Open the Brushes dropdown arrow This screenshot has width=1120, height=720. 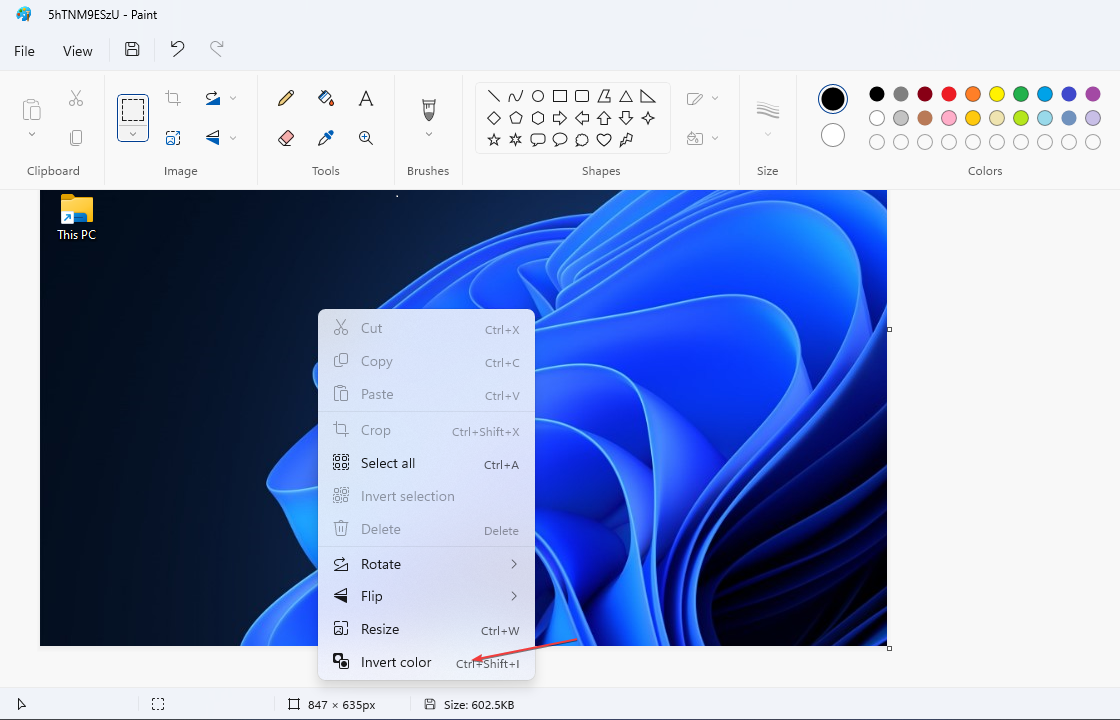click(429, 134)
